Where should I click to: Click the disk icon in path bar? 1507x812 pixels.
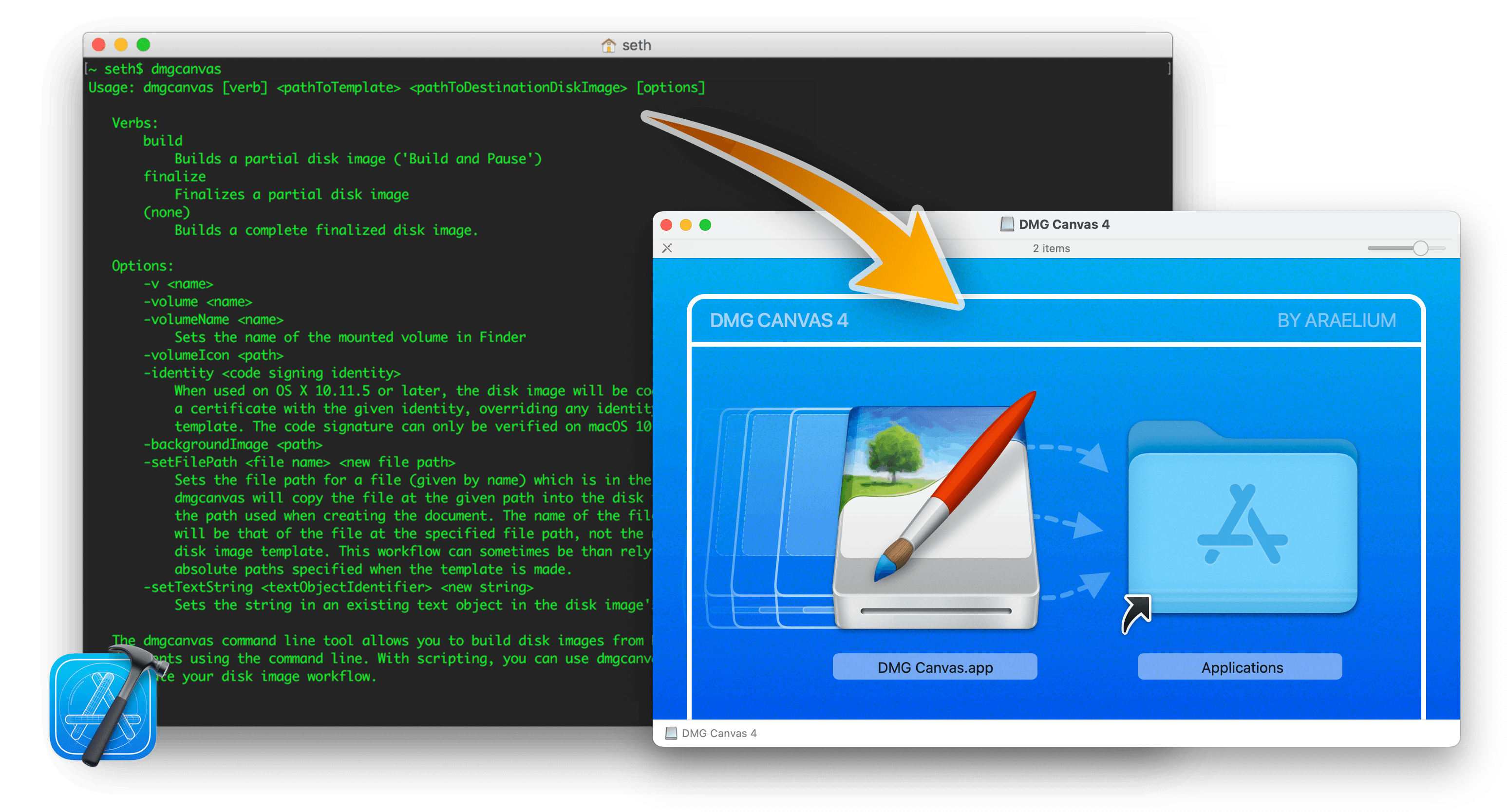[x=671, y=733]
